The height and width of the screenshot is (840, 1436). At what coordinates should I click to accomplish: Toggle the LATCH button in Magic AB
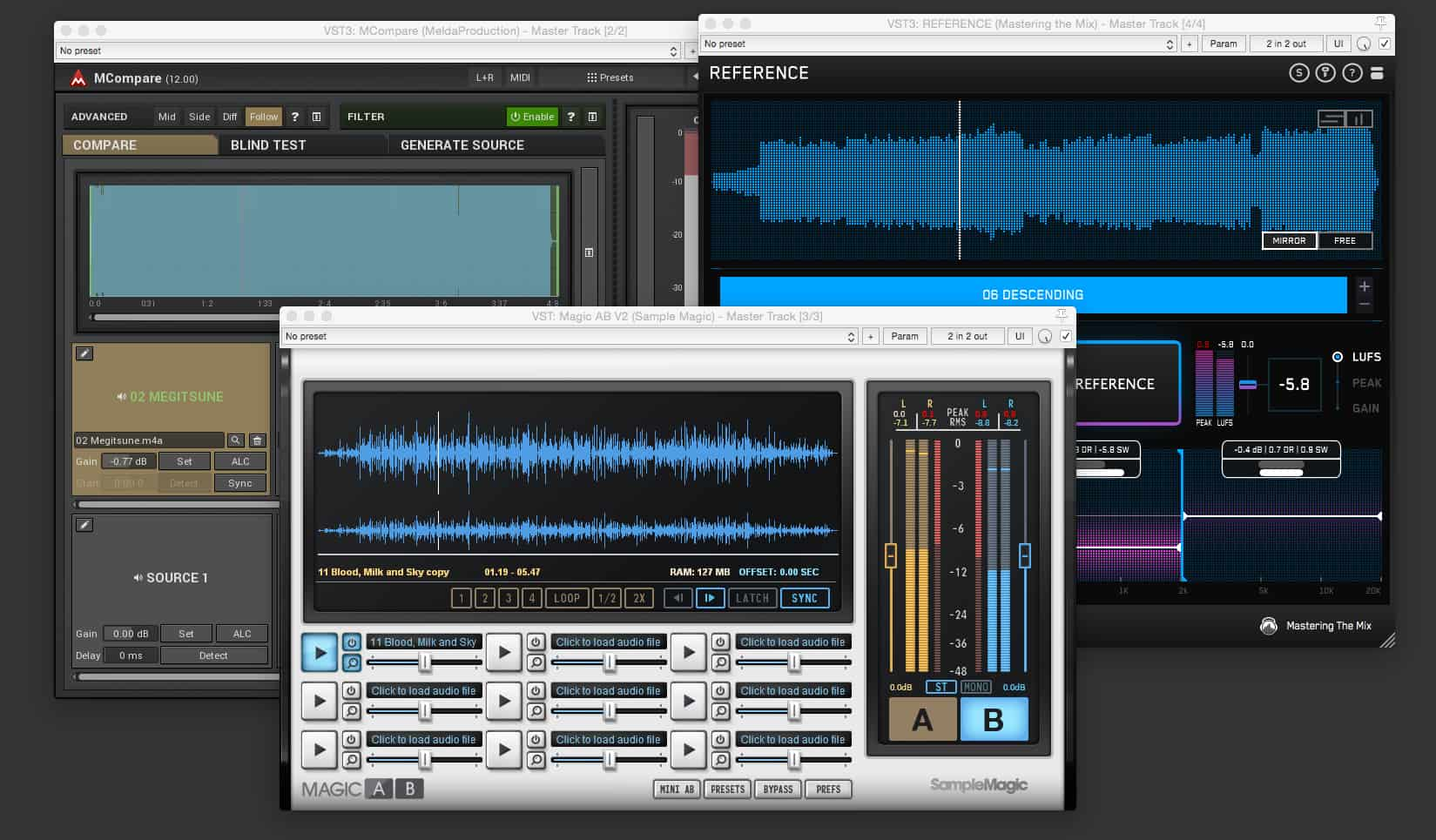pos(752,598)
